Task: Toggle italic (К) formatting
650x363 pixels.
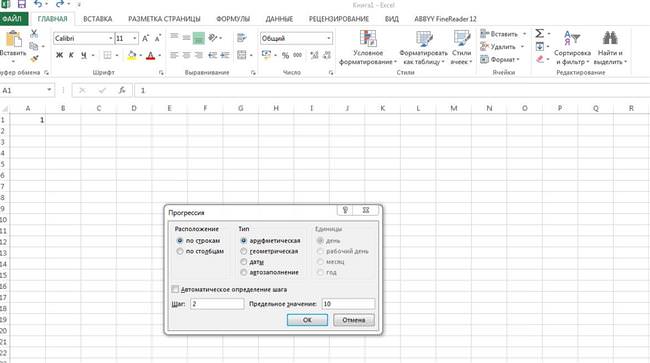Action: 71,55
